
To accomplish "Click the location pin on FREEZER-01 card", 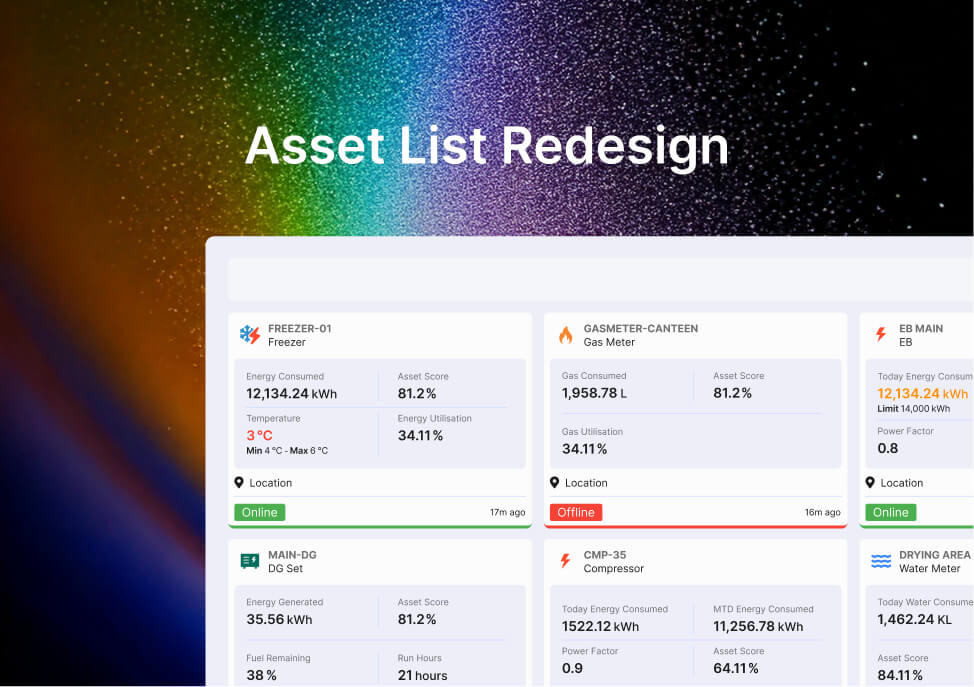I will [x=239, y=483].
